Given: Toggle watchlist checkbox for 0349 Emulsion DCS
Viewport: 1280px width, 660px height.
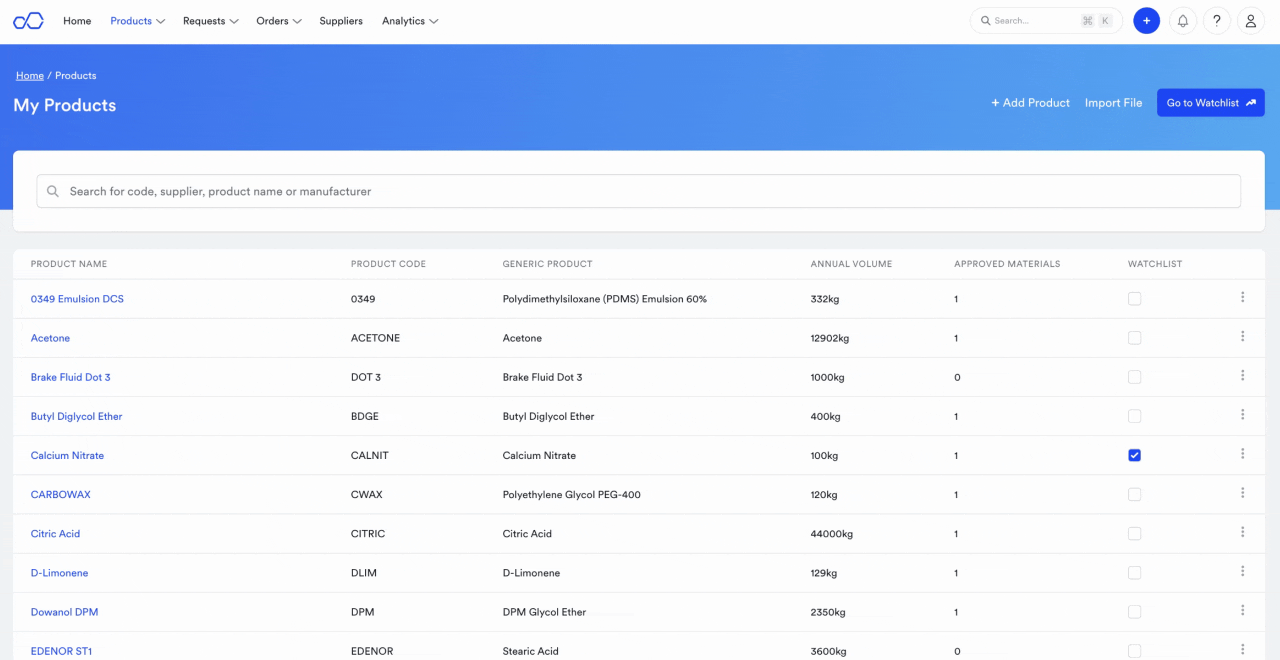Looking at the screenshot, I should [x=1134, y=299].
